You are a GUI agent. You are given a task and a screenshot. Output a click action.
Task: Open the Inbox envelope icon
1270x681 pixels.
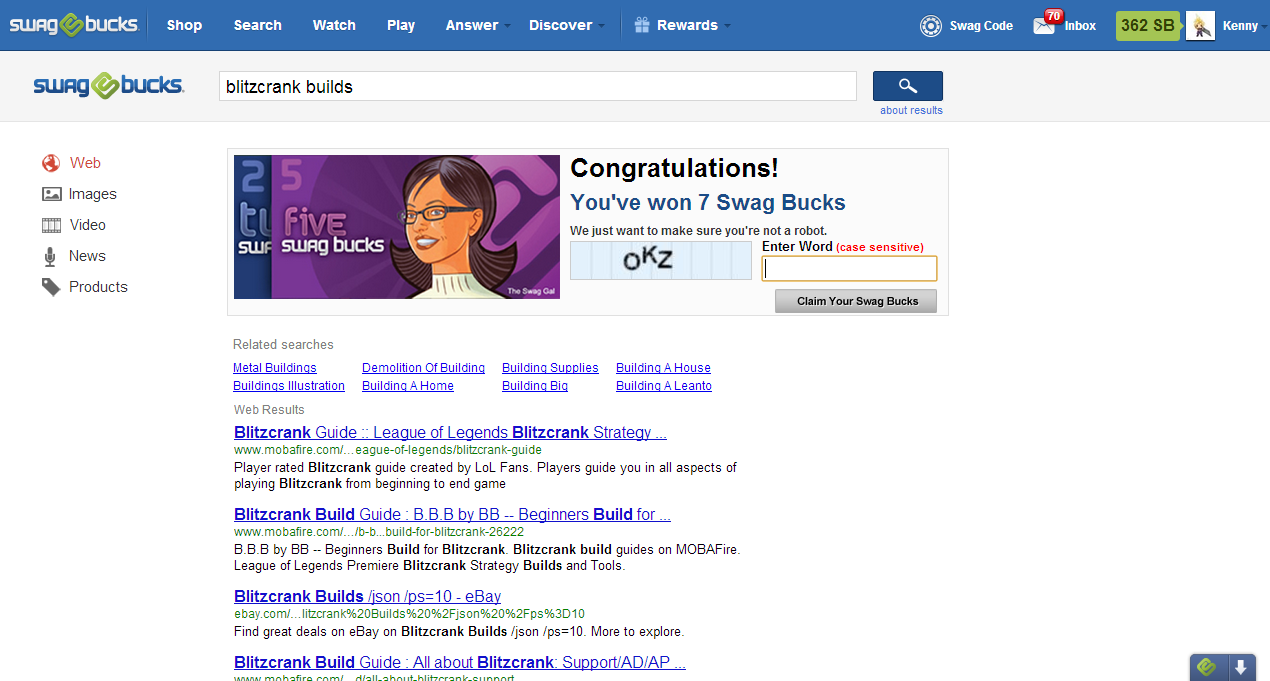1044,26
